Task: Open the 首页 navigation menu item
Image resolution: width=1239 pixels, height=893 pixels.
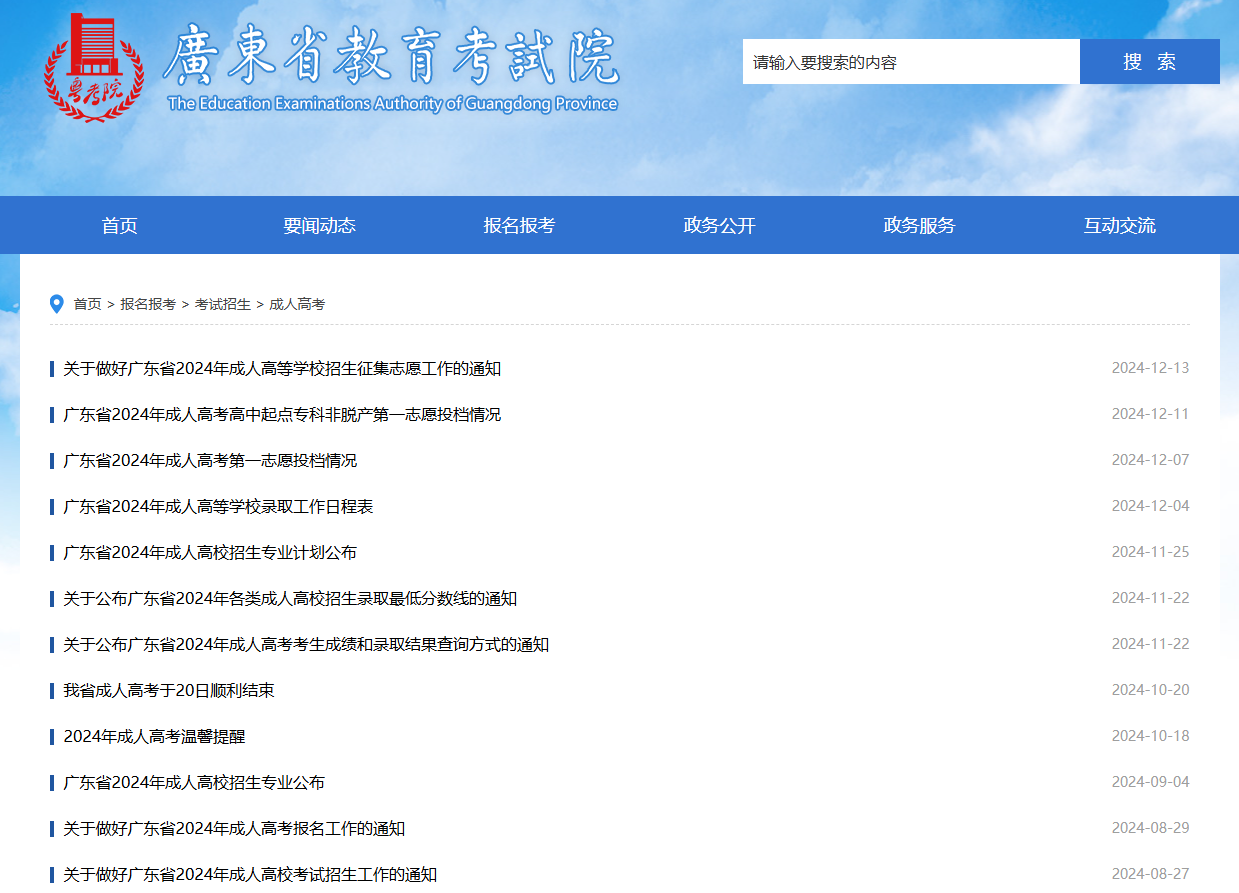Action: point(119,226)
